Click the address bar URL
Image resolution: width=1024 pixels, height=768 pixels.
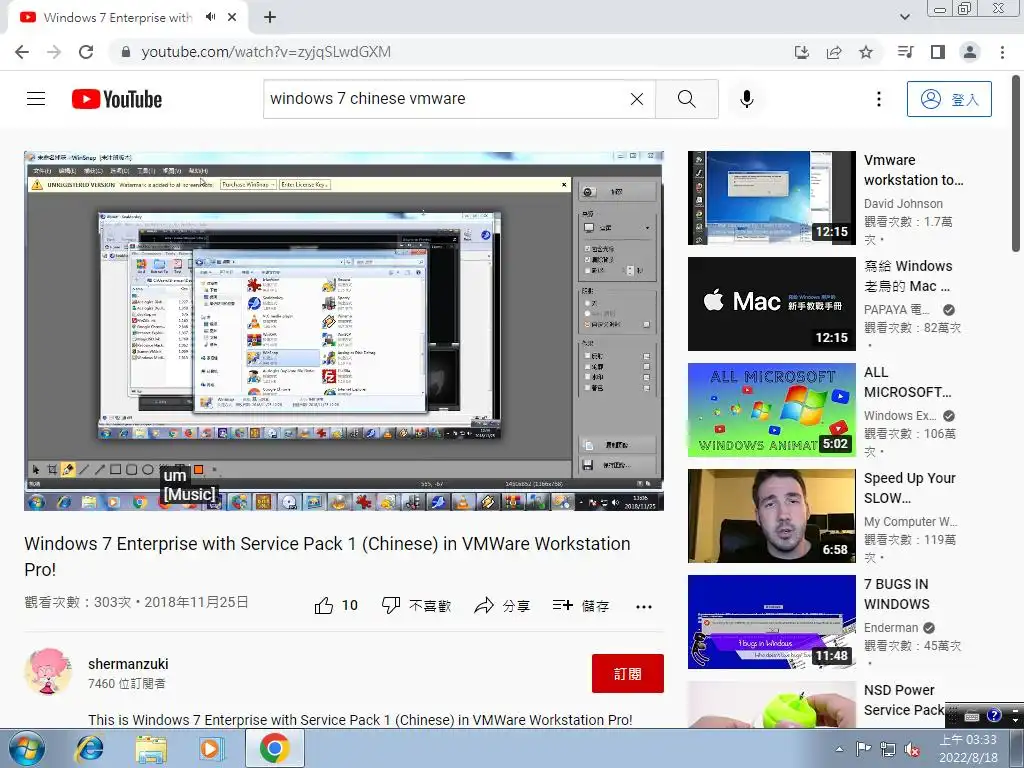(x=266, y=52)
